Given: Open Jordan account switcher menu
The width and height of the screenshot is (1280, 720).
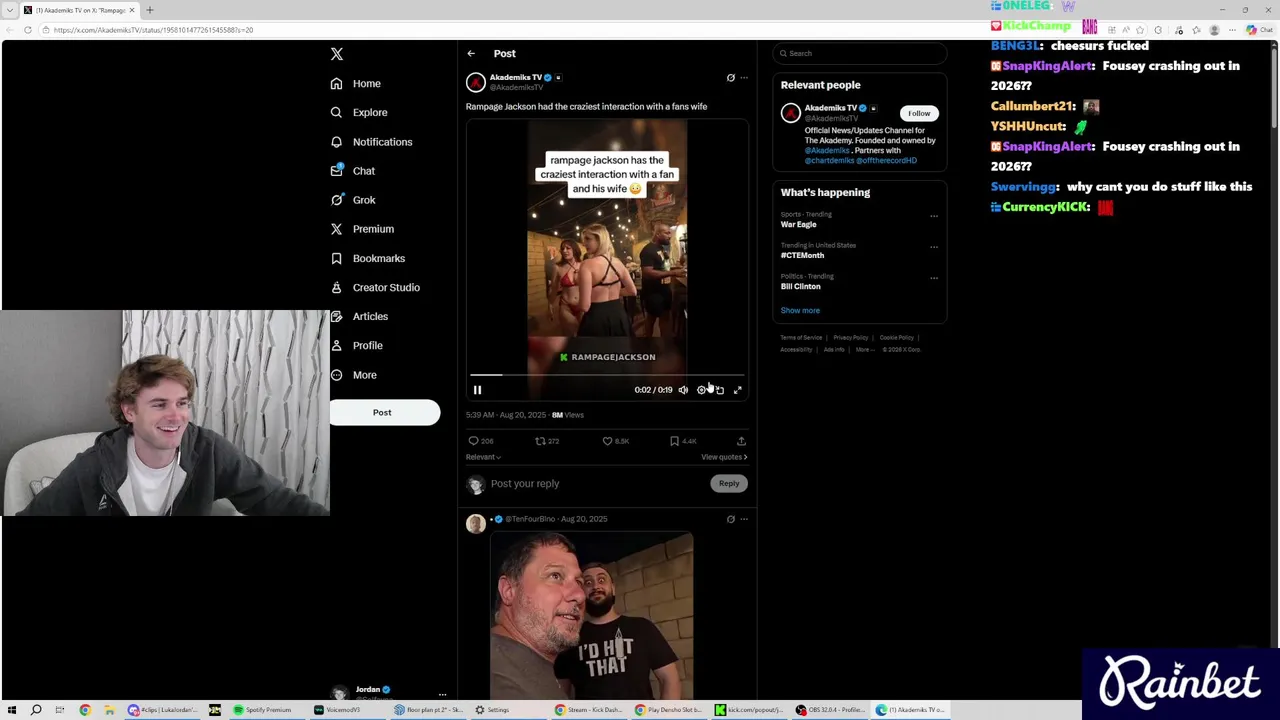Looking at the screenshot, I should click(x=388, y=692).
